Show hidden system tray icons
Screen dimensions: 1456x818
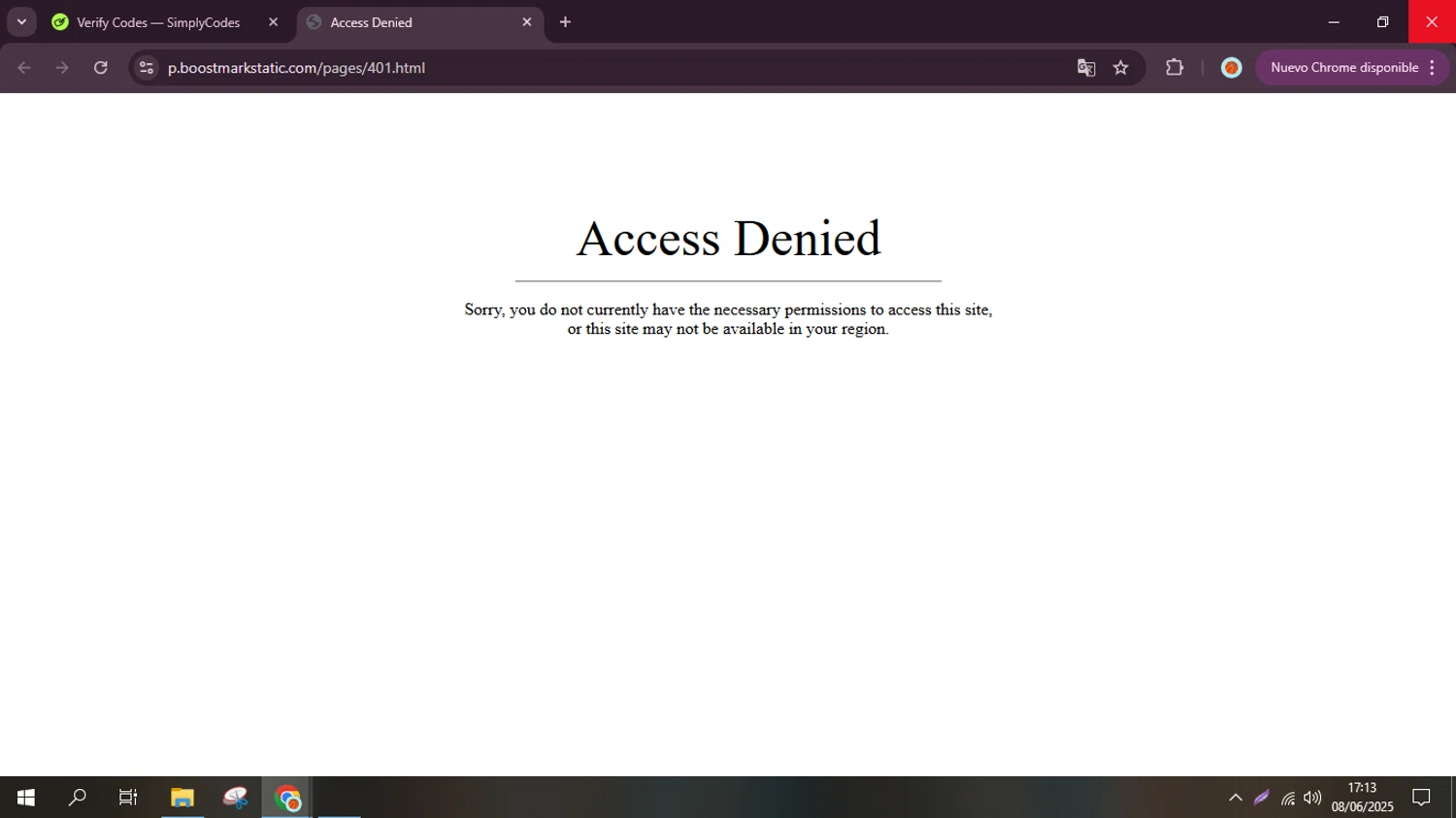[x=1236, y=798]
